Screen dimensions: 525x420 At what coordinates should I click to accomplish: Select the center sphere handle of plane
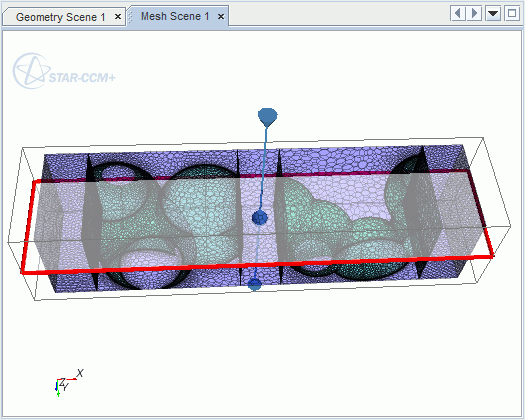tap(259, 218)
